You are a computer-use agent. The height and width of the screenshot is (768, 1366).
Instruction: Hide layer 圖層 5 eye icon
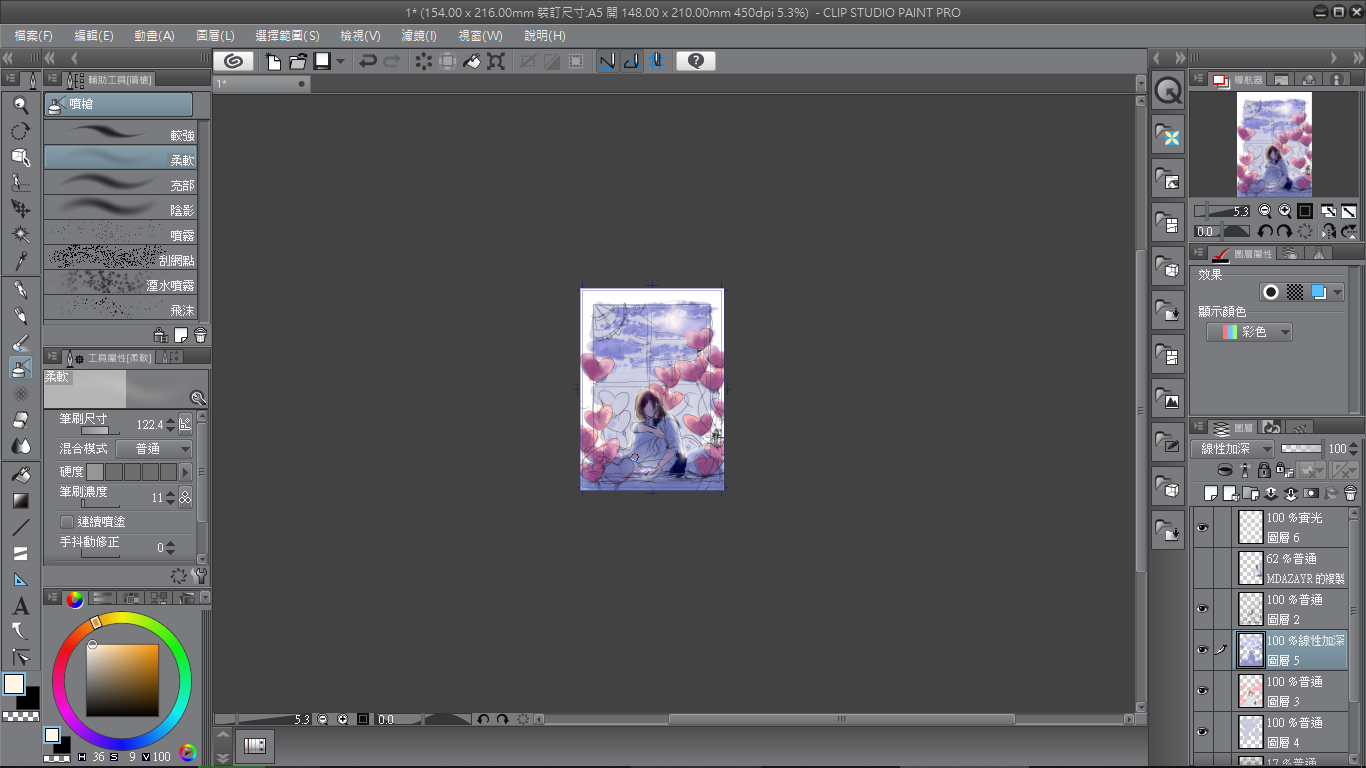coord(1202,650)
